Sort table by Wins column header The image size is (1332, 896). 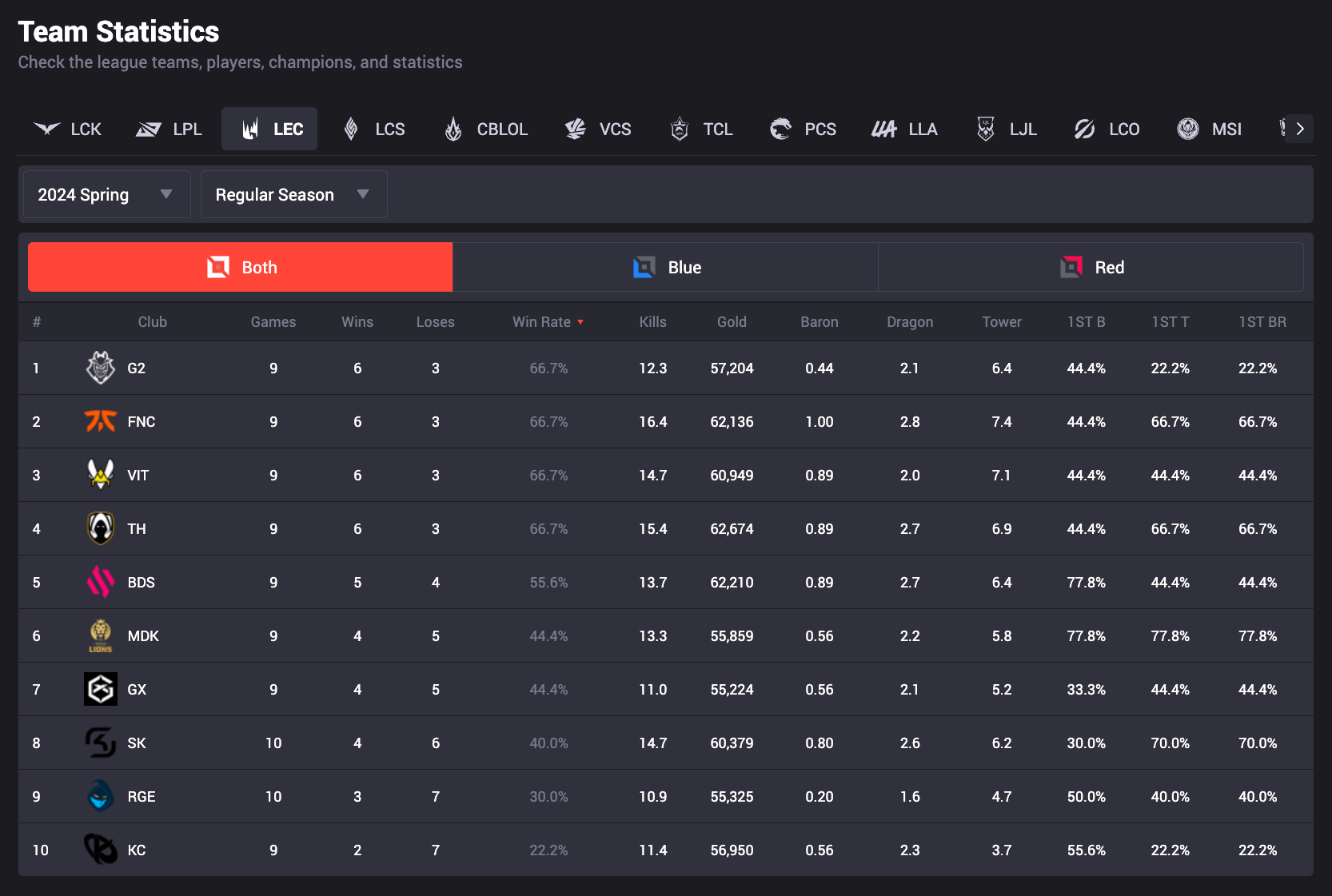point(357,321)
